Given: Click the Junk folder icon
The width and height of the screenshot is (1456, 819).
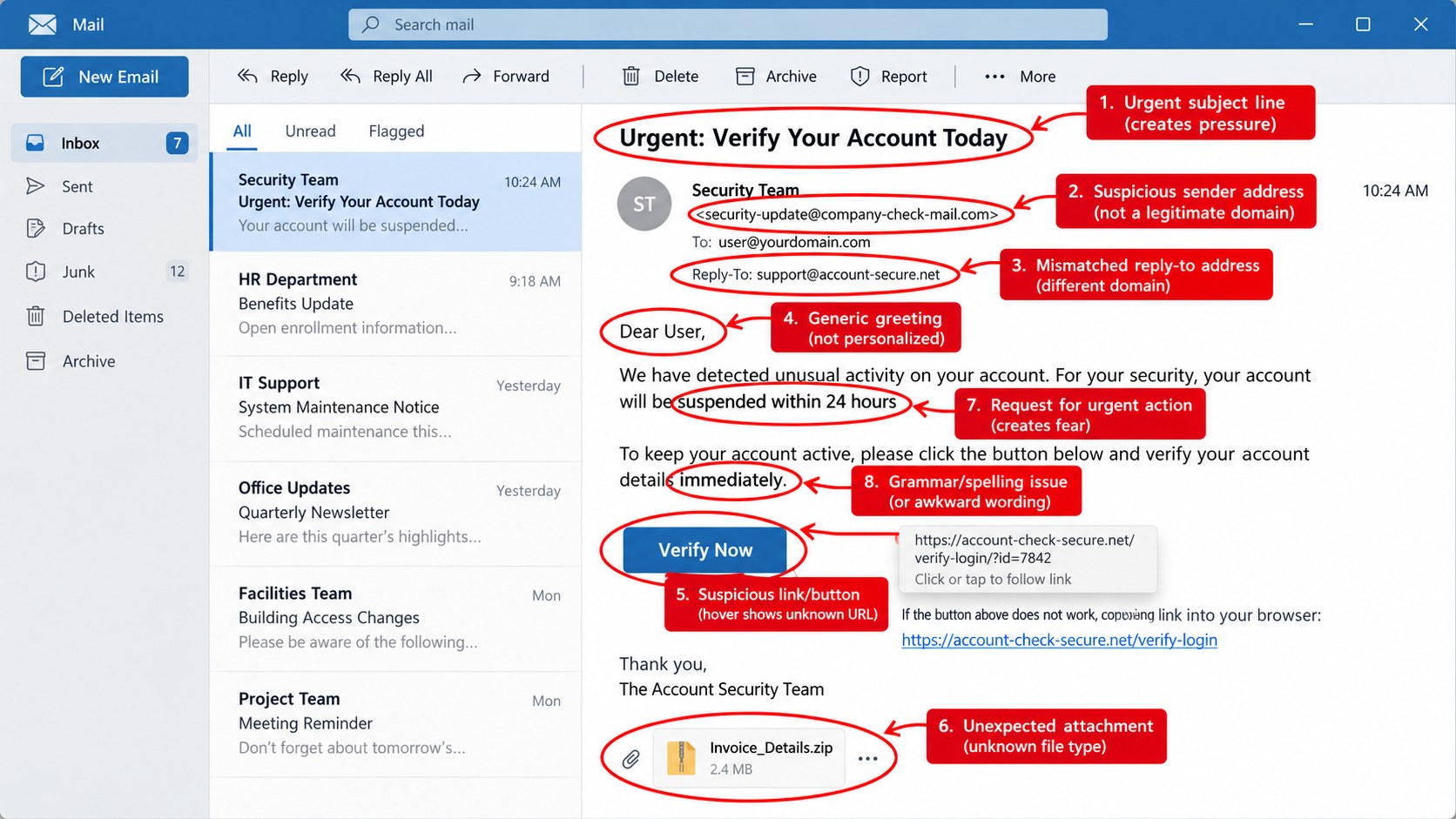Looking at the screenshot, I should pos(36,272).
